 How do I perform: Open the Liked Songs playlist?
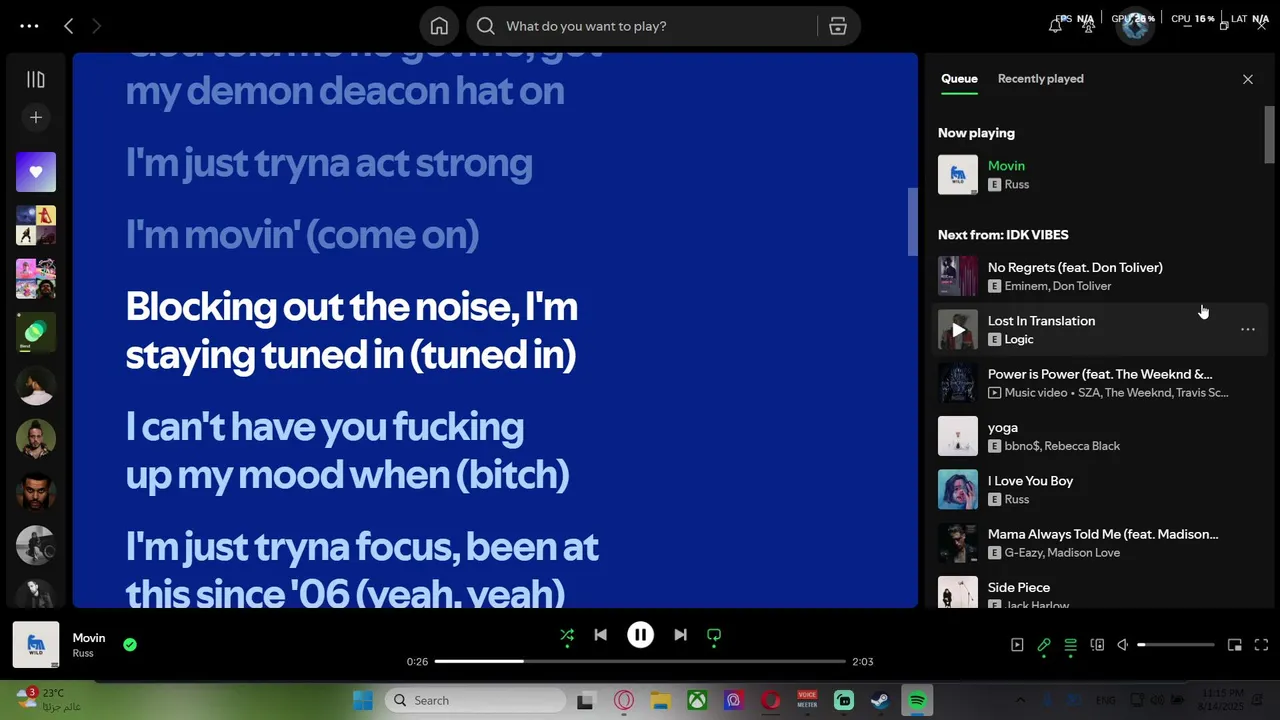tap(35, 172)
